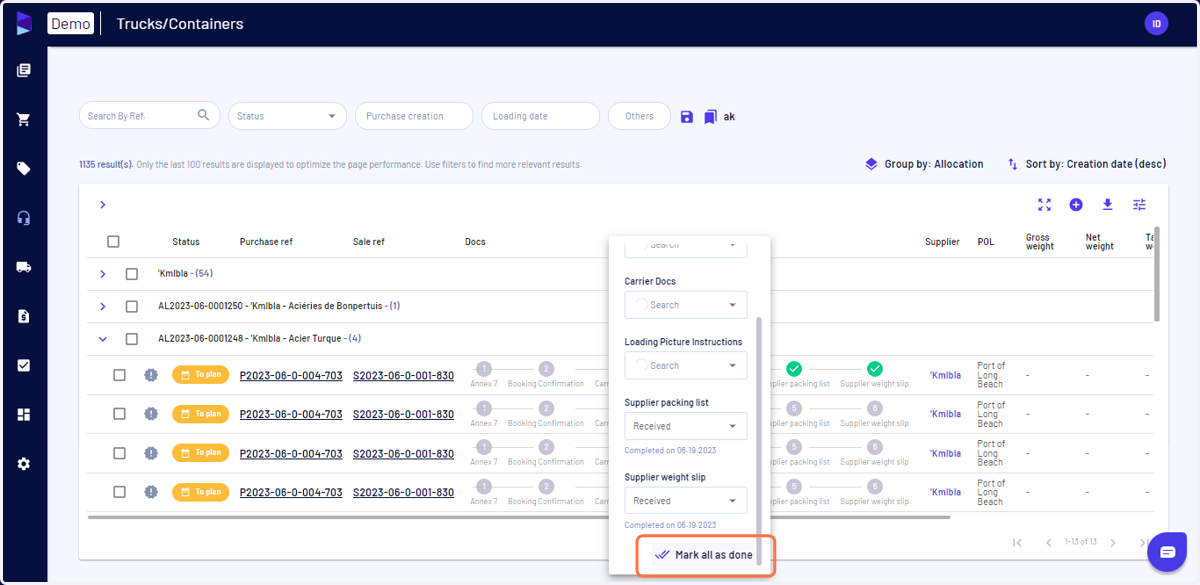Open the column settings sliders icon
Screen dimensions: 1200x585
1139,204
